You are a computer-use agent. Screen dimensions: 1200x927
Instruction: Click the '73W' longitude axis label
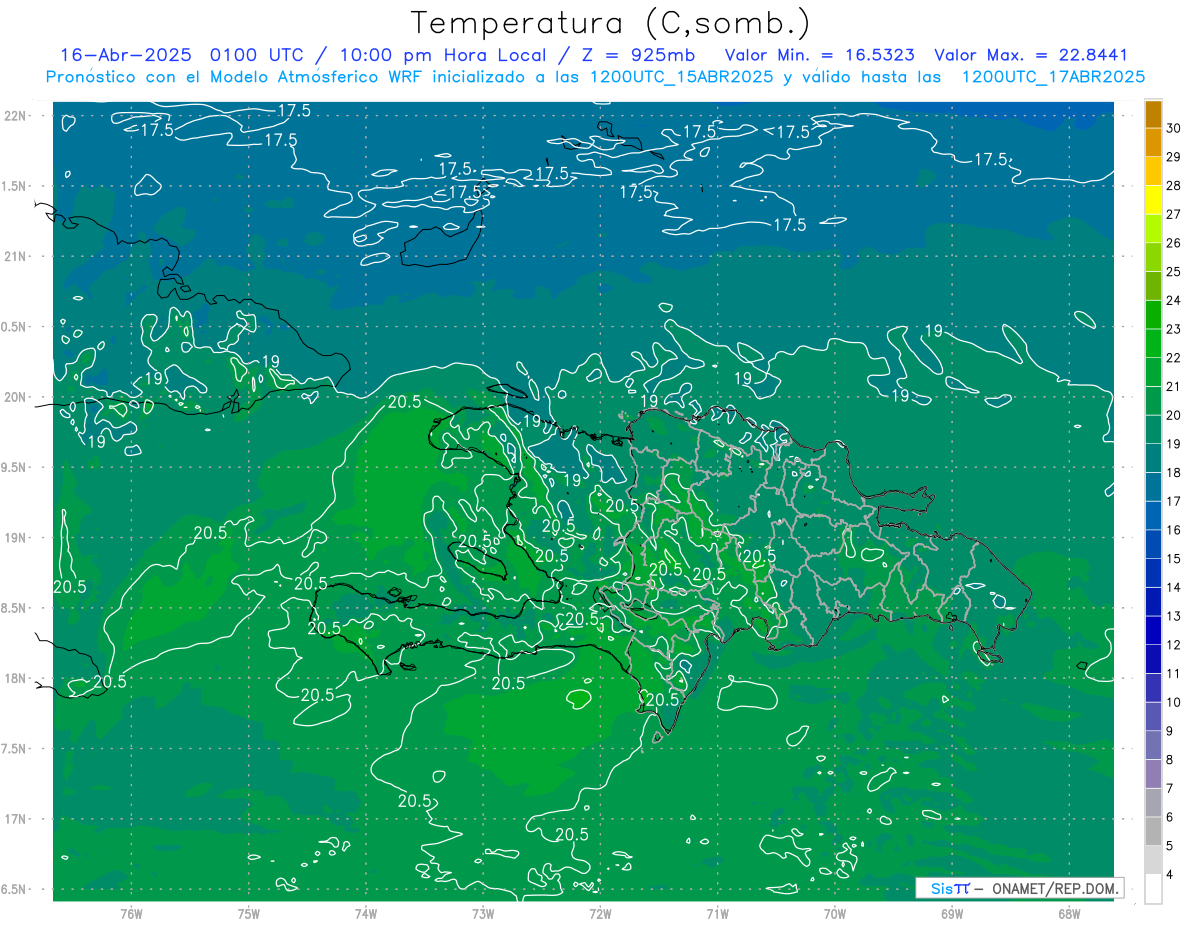483,914
